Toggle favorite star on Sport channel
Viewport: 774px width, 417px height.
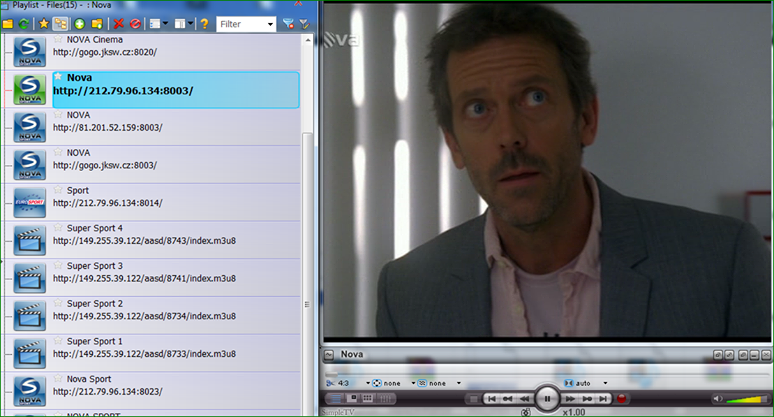click(x=58, y=190)
